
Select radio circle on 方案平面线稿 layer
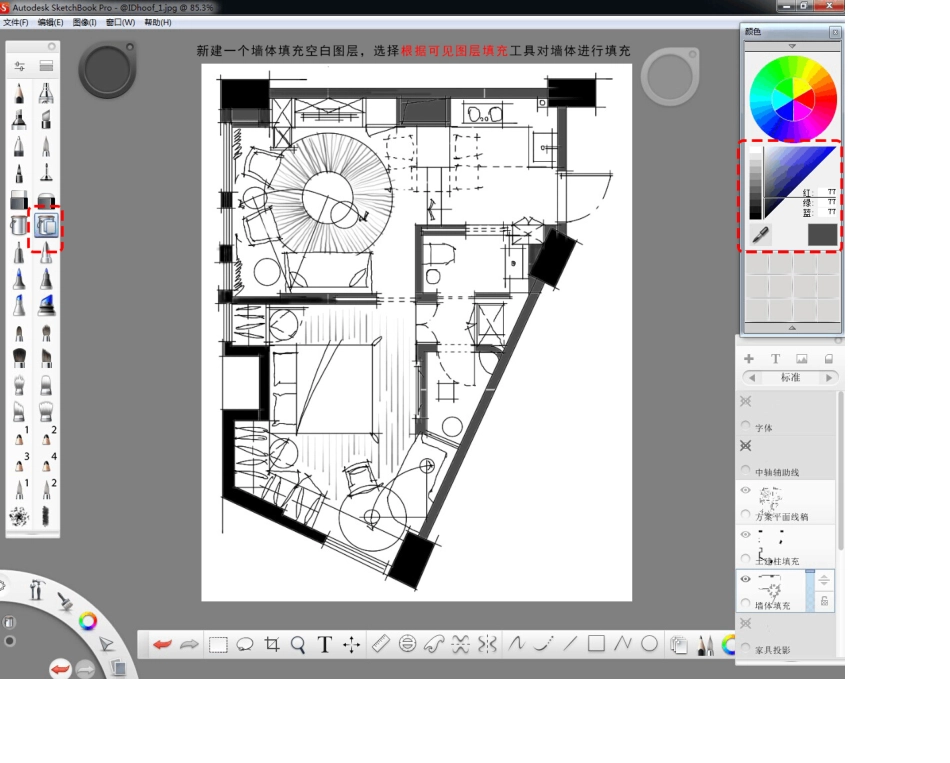[x=746, y=514]
